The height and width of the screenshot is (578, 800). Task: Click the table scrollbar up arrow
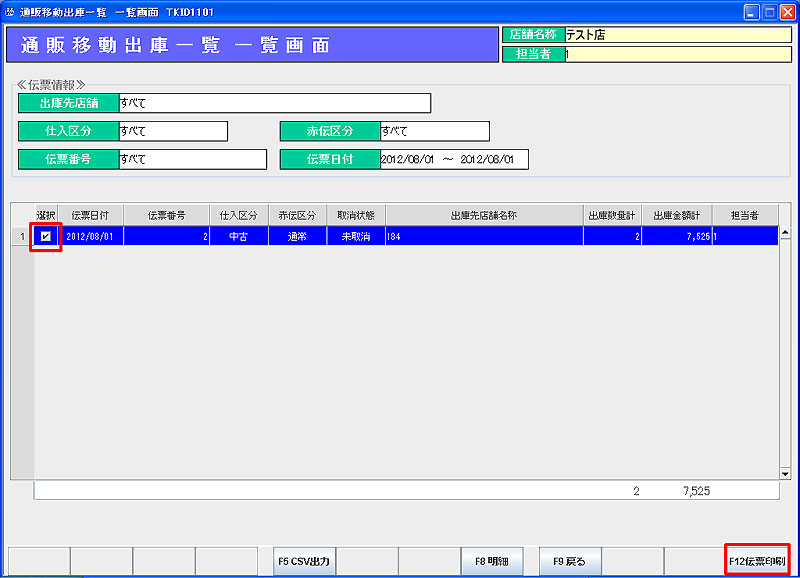(785, 233)
